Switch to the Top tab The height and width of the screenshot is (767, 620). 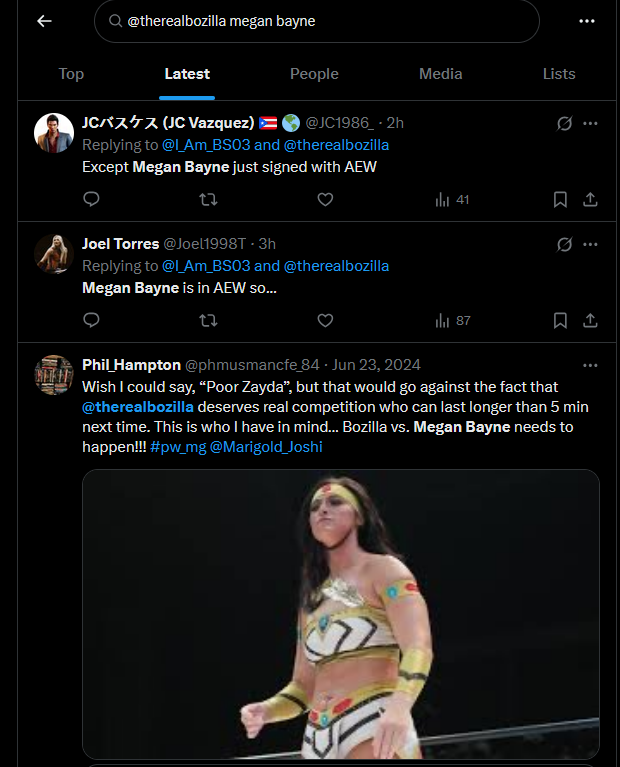[x=71, y=74]
